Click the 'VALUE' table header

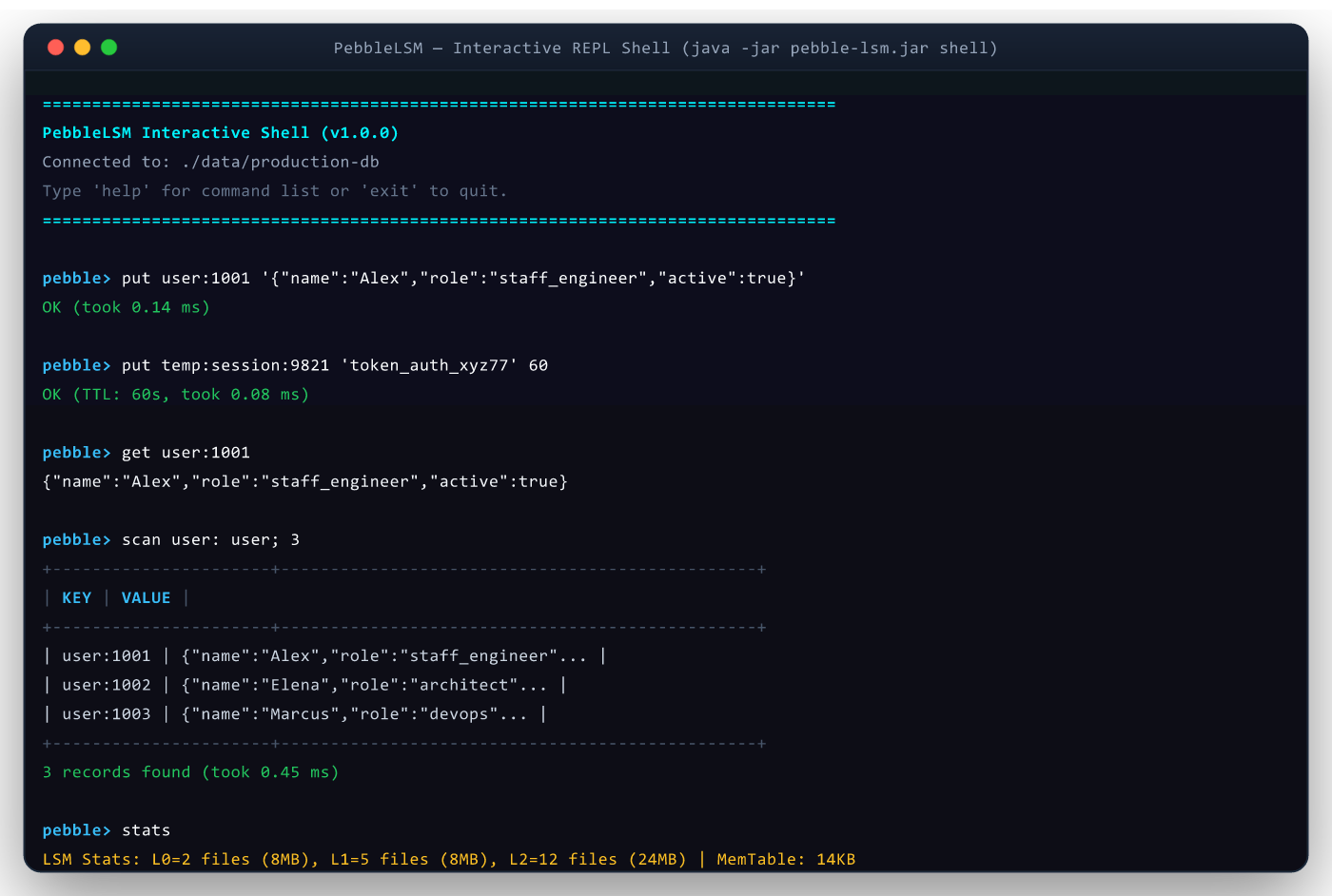(146, 597)
